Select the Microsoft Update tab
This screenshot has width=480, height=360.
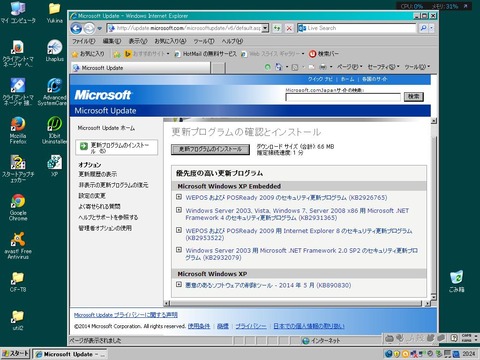point(141,68)
